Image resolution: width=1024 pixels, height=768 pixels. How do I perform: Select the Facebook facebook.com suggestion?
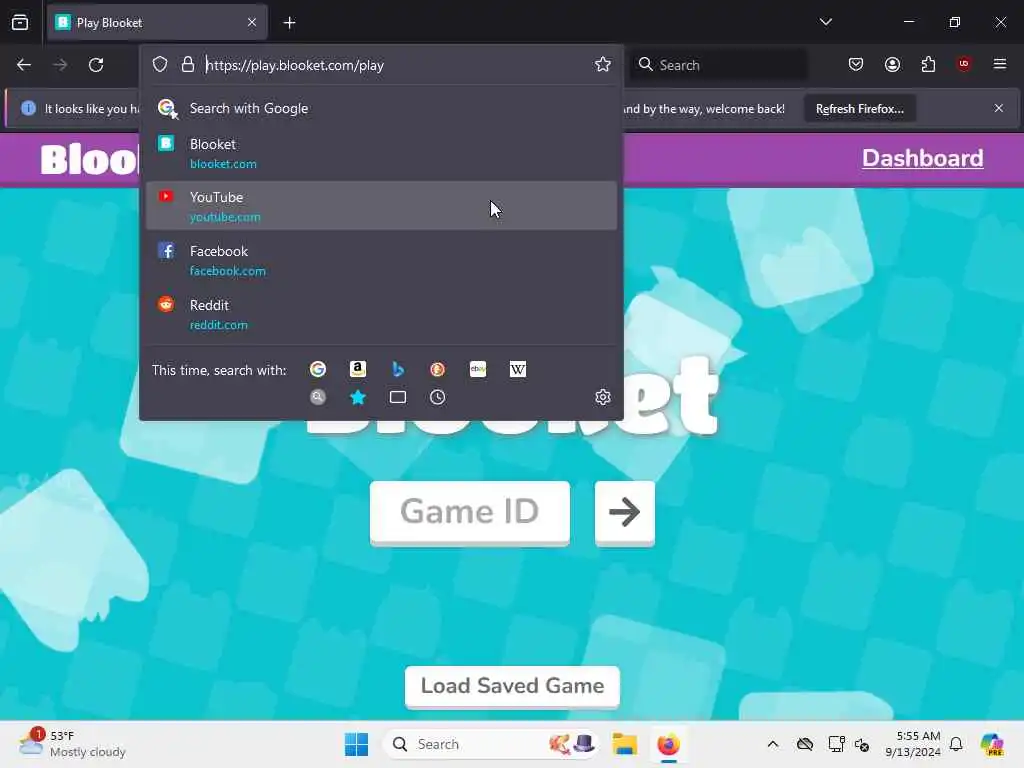(381, 260)
